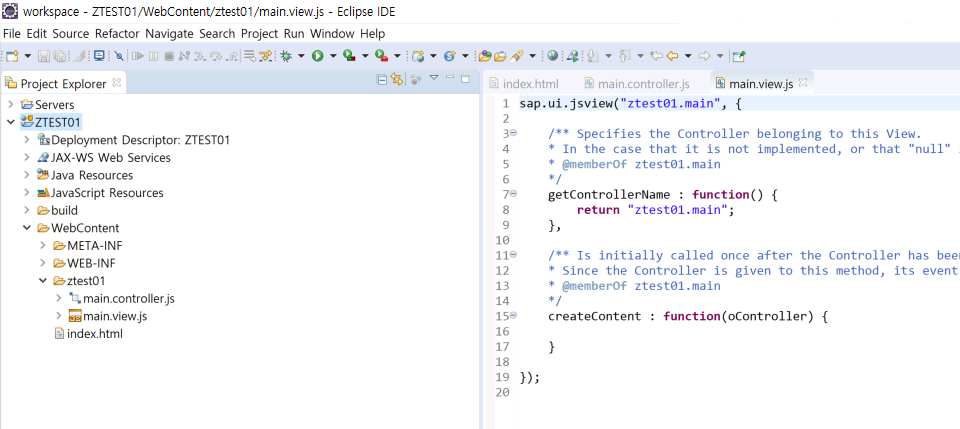Click the Disconnect debug icon
This screenshot has height=429, width=960.
[x=184, y=56]
